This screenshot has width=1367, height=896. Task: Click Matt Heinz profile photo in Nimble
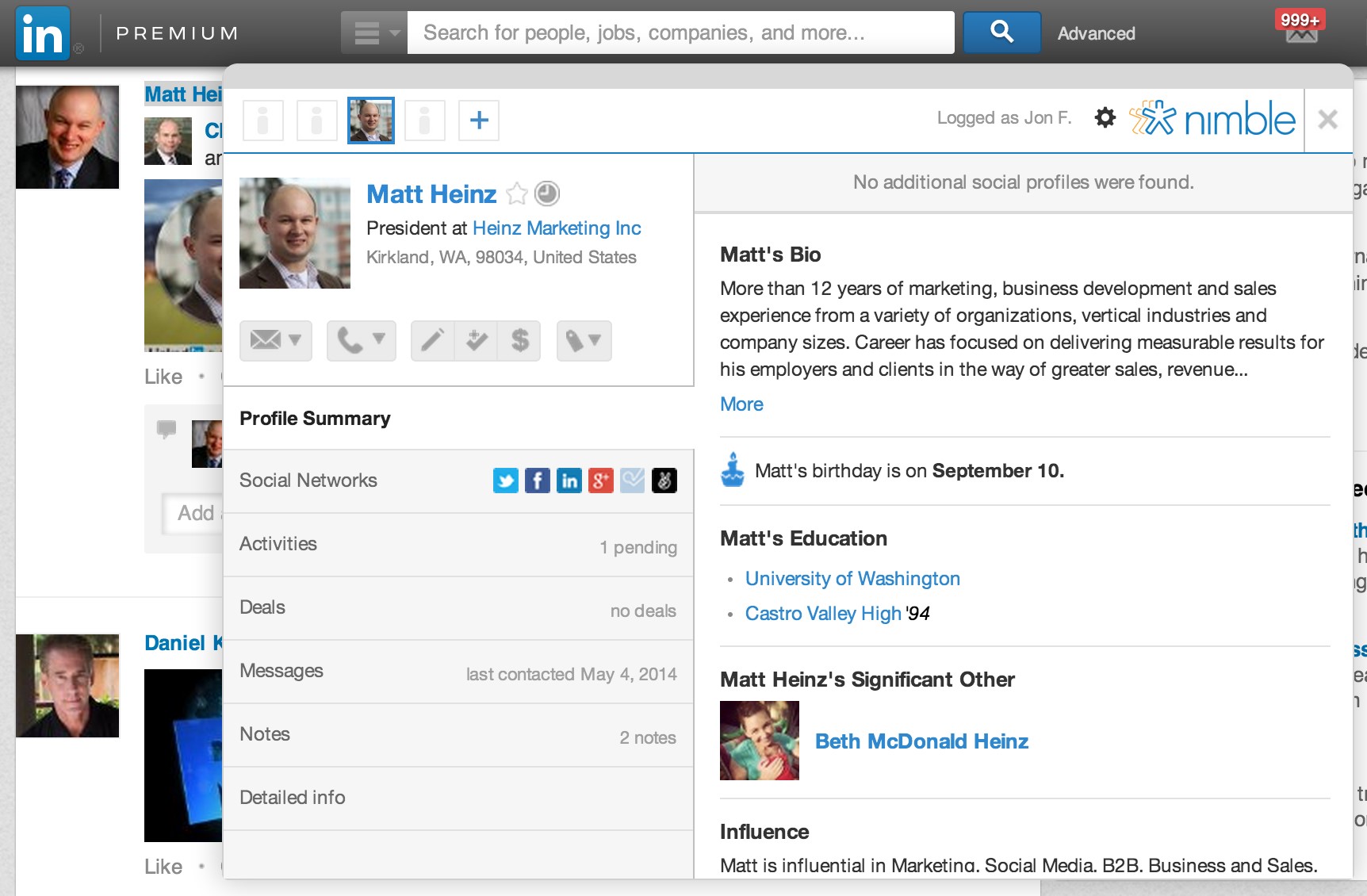295,233
